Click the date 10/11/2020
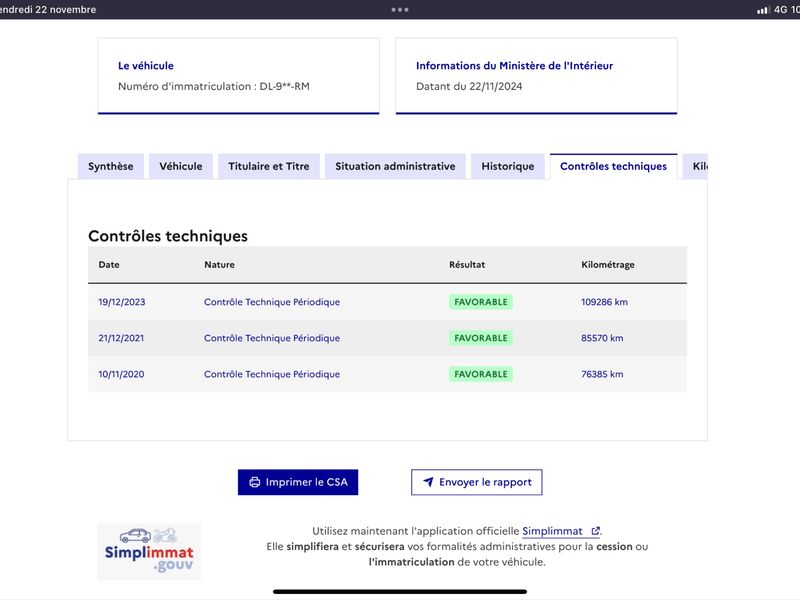The width and height of the screenshot is (800, 600). (121, 374)
